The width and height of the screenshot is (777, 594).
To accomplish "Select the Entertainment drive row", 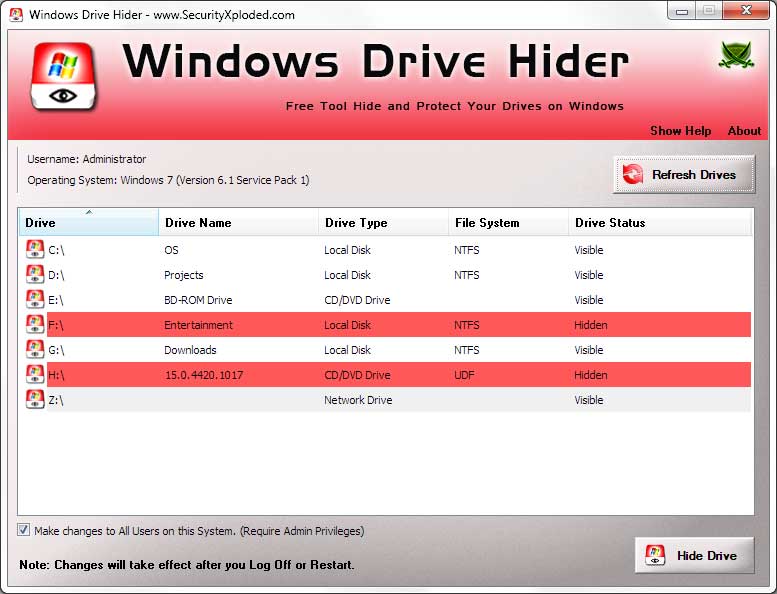I will point(385,324).
